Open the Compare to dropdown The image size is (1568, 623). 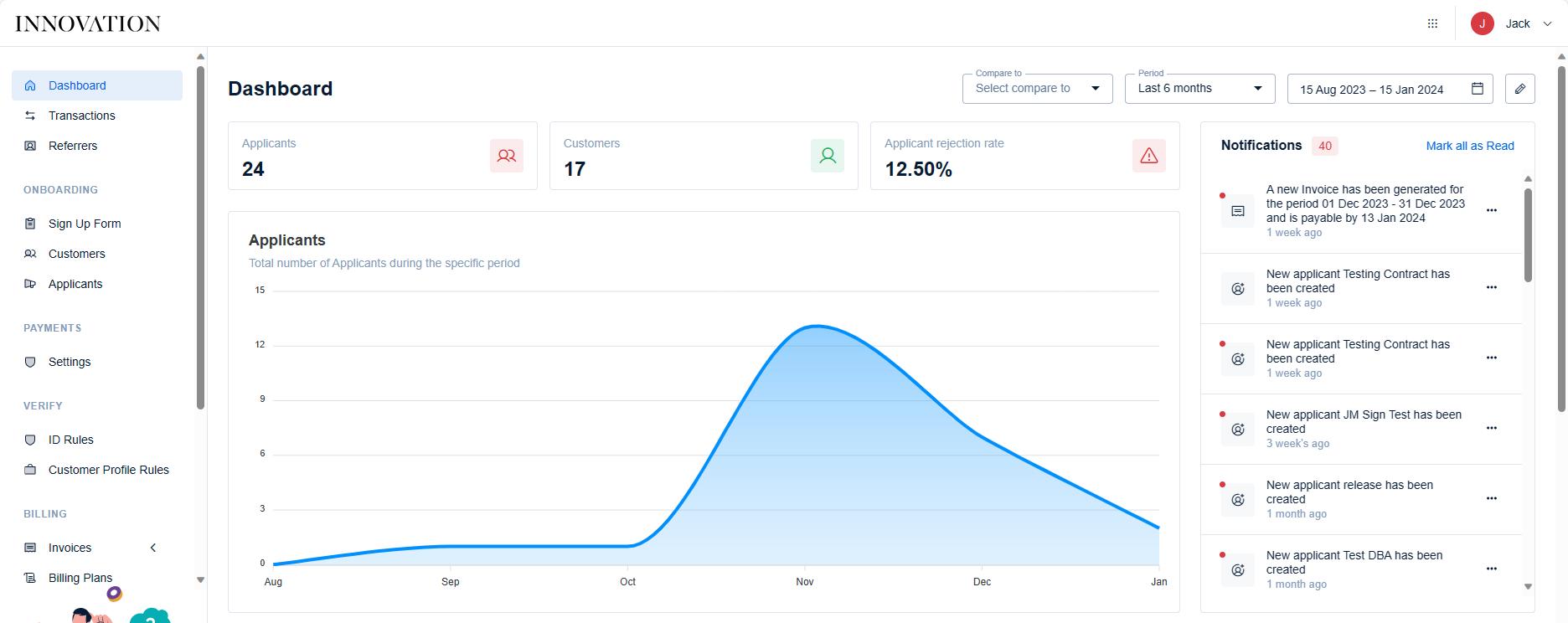coord(1037,89)
